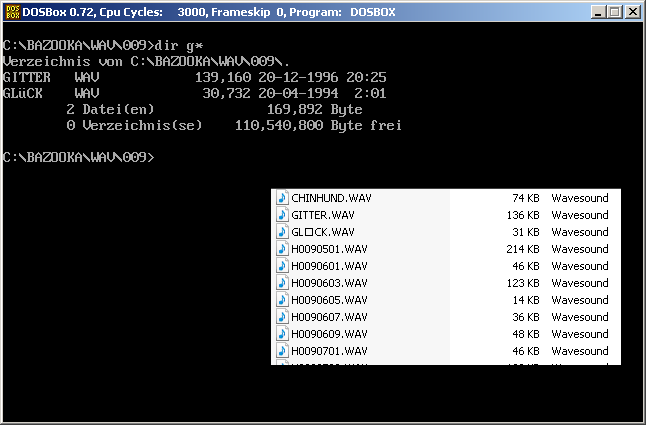646x425 pixels.
Task: Select the H0090607.WAV file name
Action: tap(329, 317)
